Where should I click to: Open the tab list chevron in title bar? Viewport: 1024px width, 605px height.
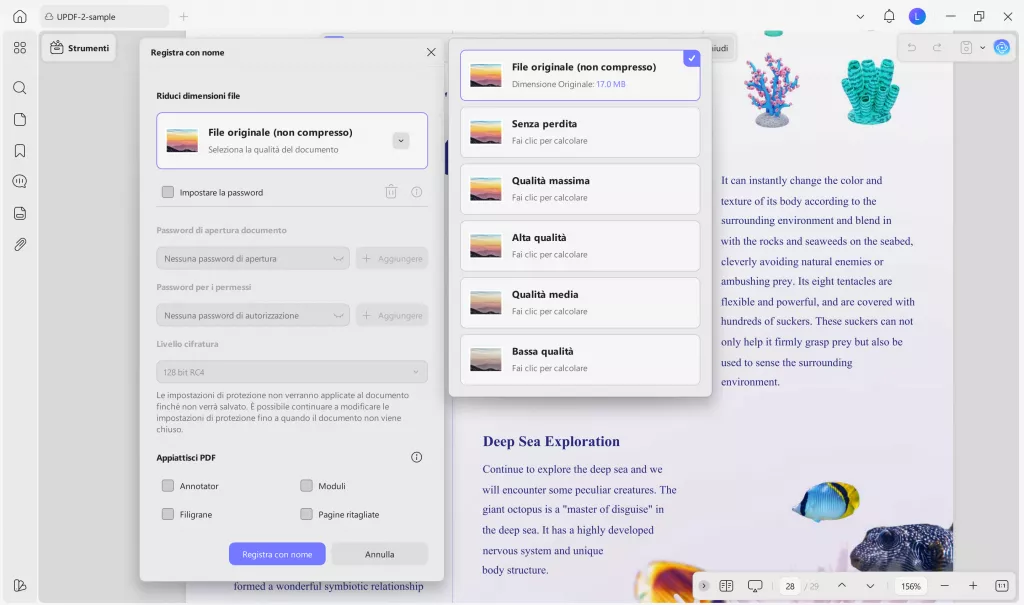tap(860, 17)
